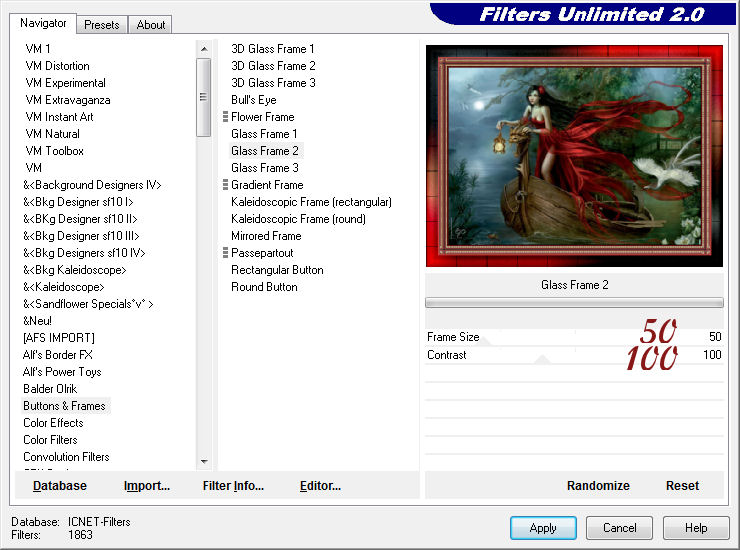Select the Gradient Frame preset icon
740x550 pixels.
(225, 185)
